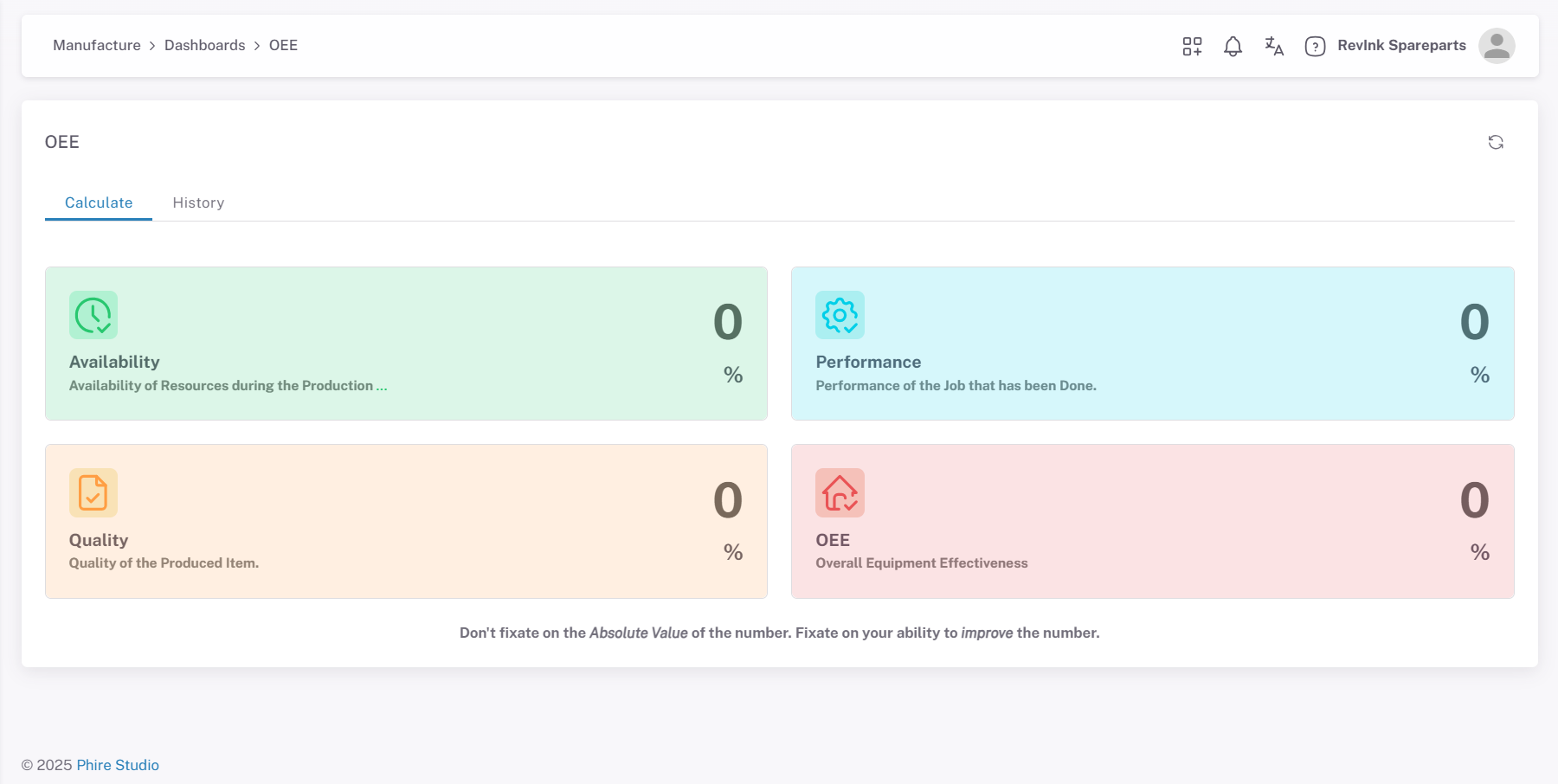Click the user avatar icon
This screenshot has width=1558, height=784.
[x=1496, y=46]
